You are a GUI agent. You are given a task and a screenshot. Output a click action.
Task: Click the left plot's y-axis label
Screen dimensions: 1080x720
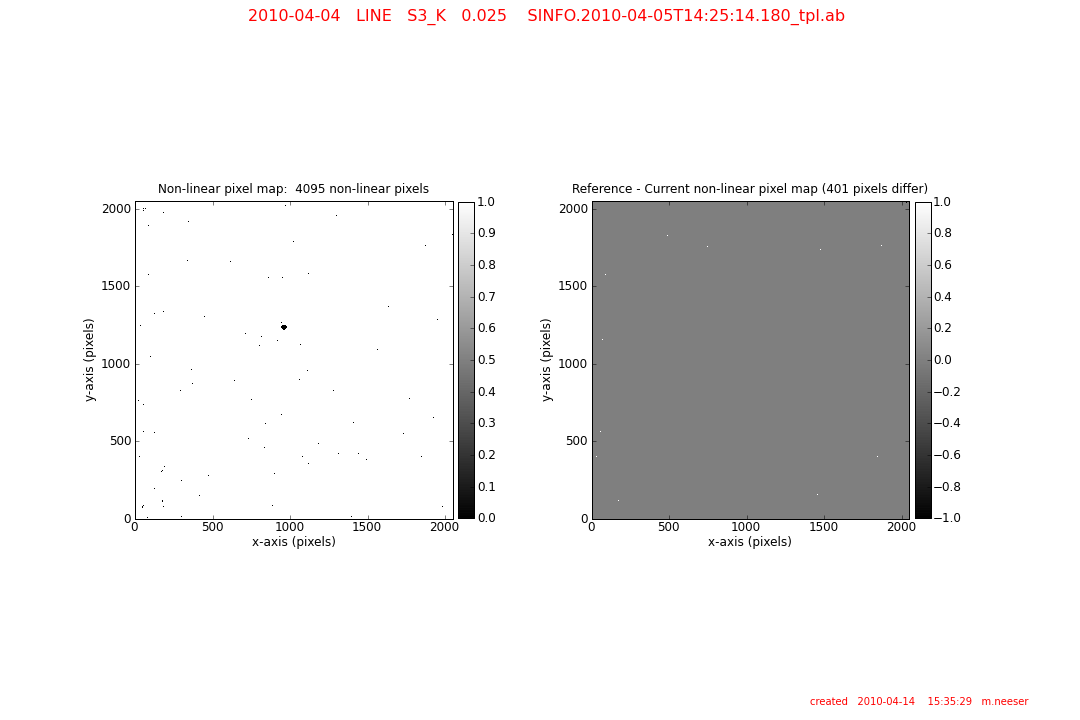pyautogui.click(x=90, y=360)
